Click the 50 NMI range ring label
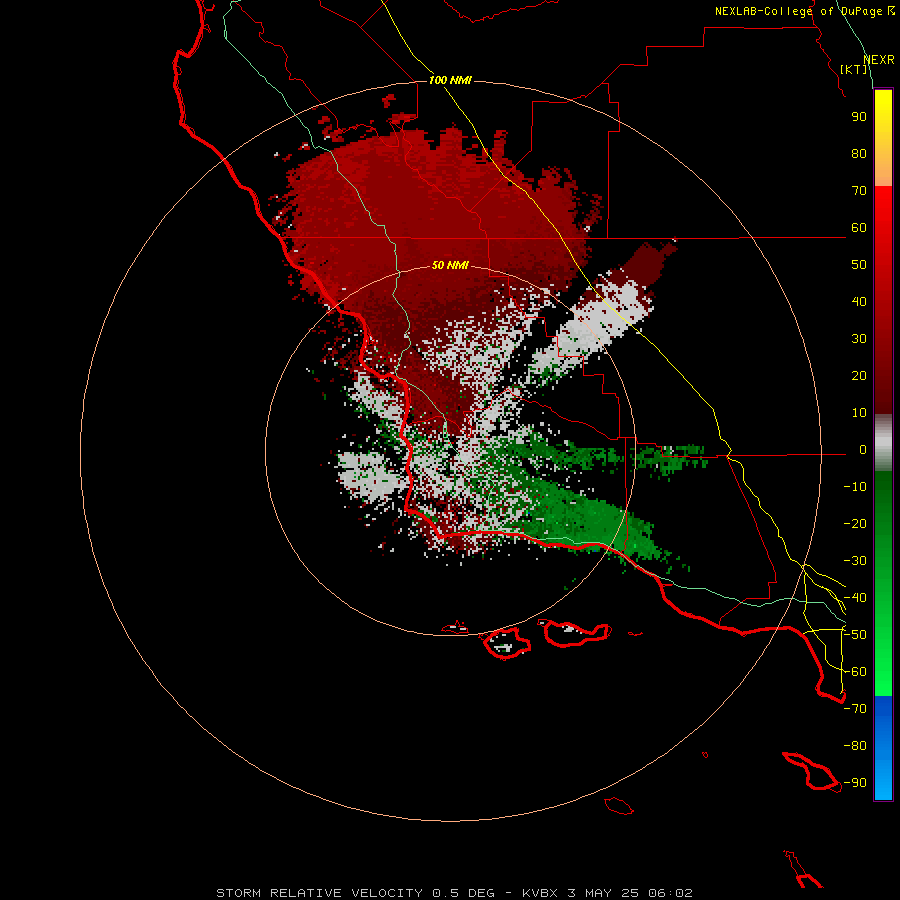Screen dimensions: 900x900 click(x=450, y=265)
